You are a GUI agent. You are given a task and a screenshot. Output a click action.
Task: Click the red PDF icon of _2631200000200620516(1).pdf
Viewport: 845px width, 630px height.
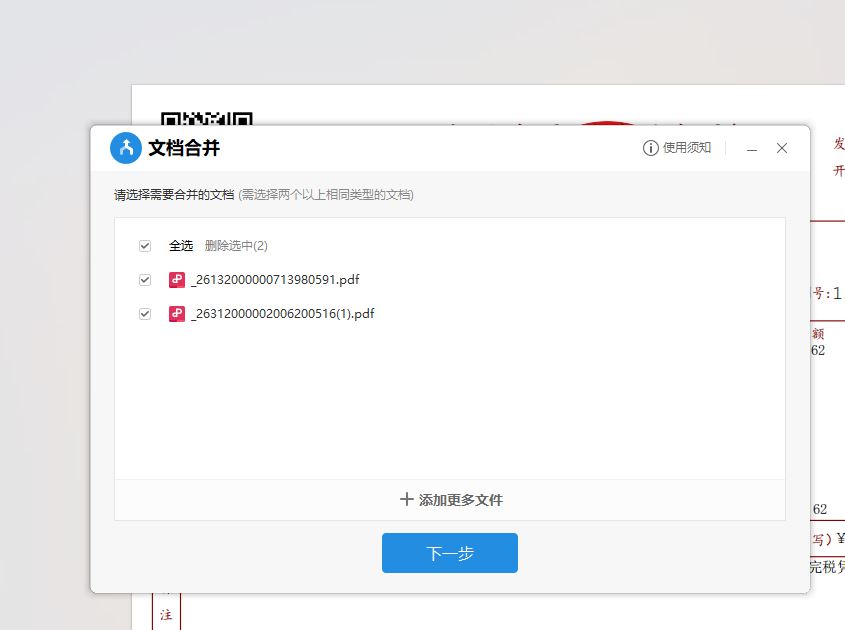tap(176, 313)
